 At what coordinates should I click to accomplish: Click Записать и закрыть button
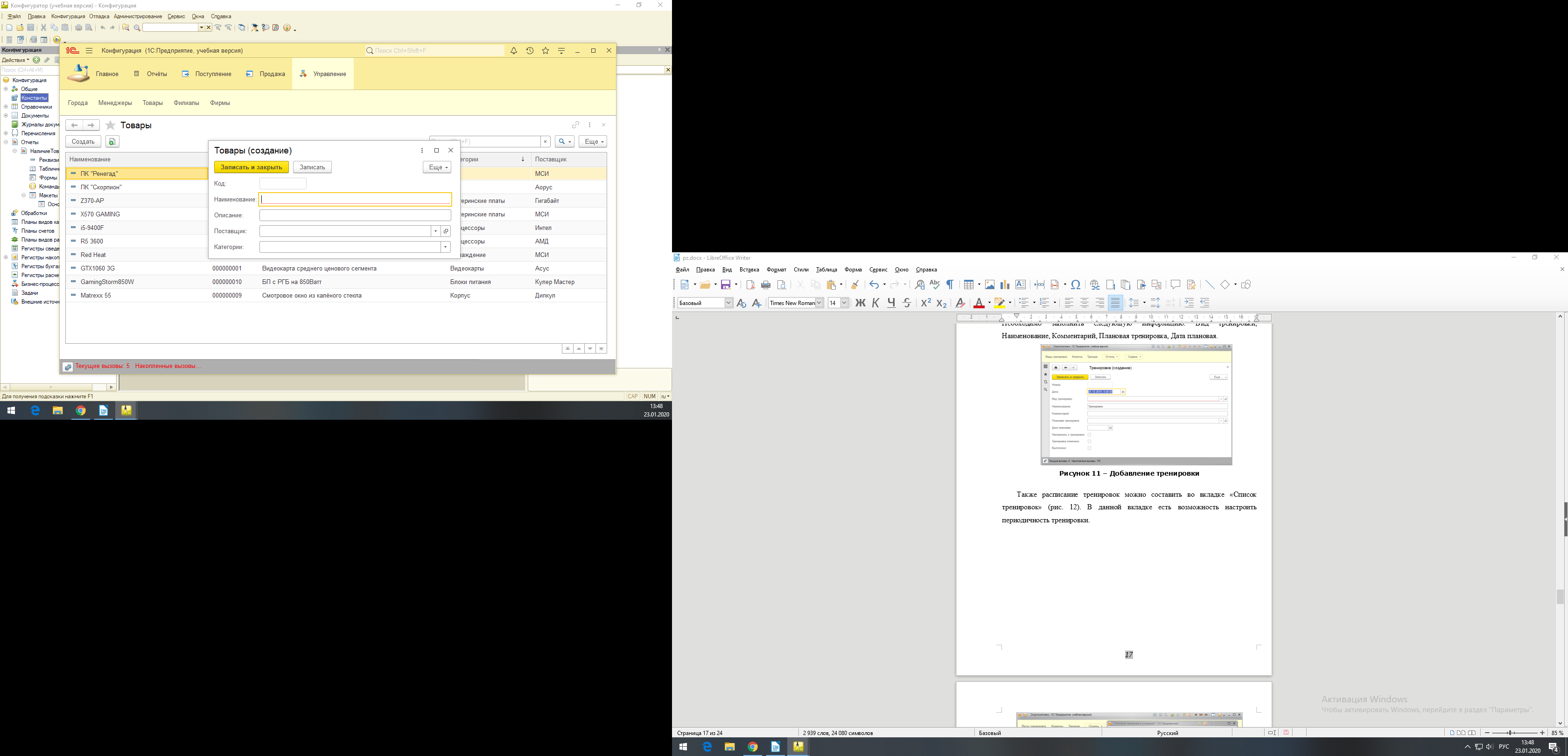click(252, 167)
